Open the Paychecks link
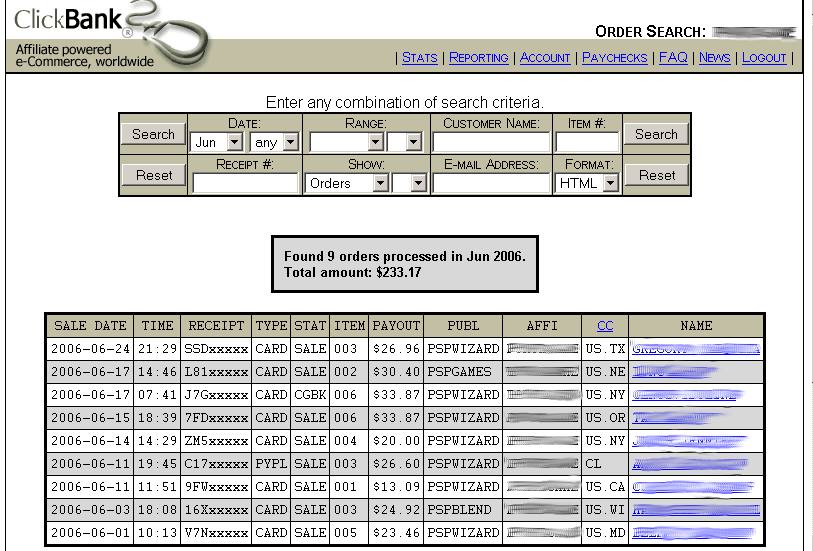The image size is (813, 551). tap(614, 58)
